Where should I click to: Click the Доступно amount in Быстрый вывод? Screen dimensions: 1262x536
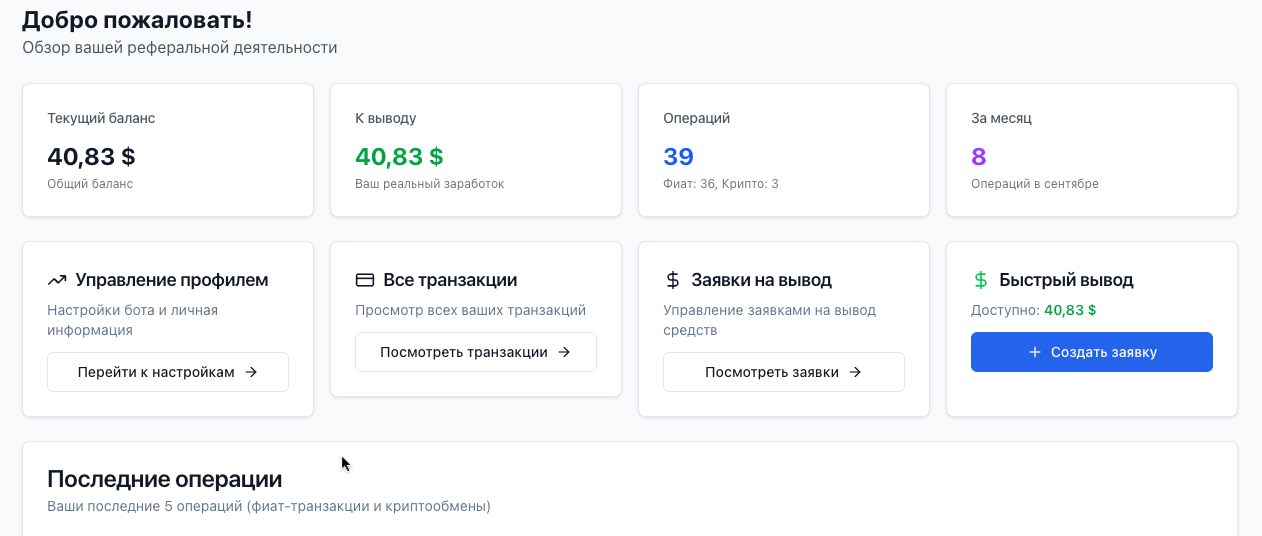pyautogui.click(x=1070, y=310)
